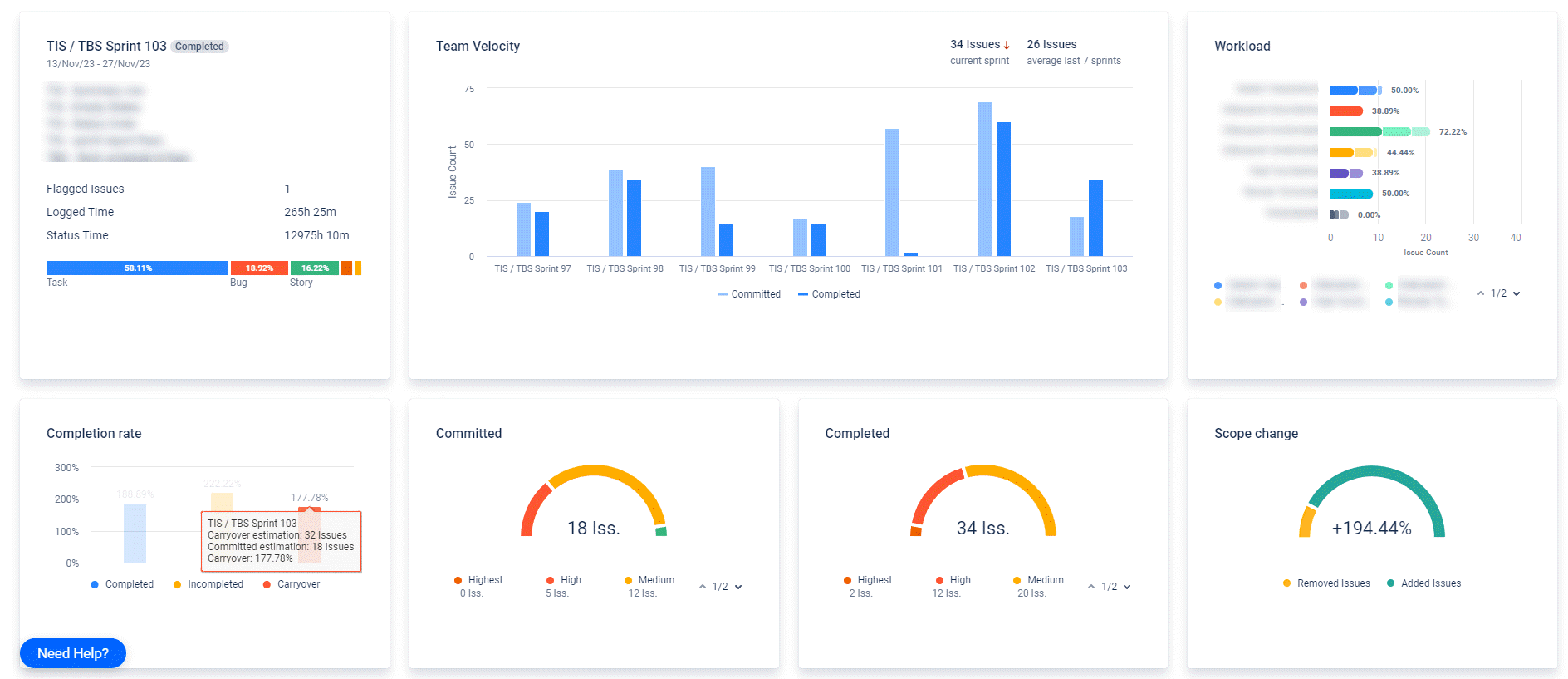Show next page of Completed gauge legend
1568x679 pixels.
click(x=1127, y=587)
